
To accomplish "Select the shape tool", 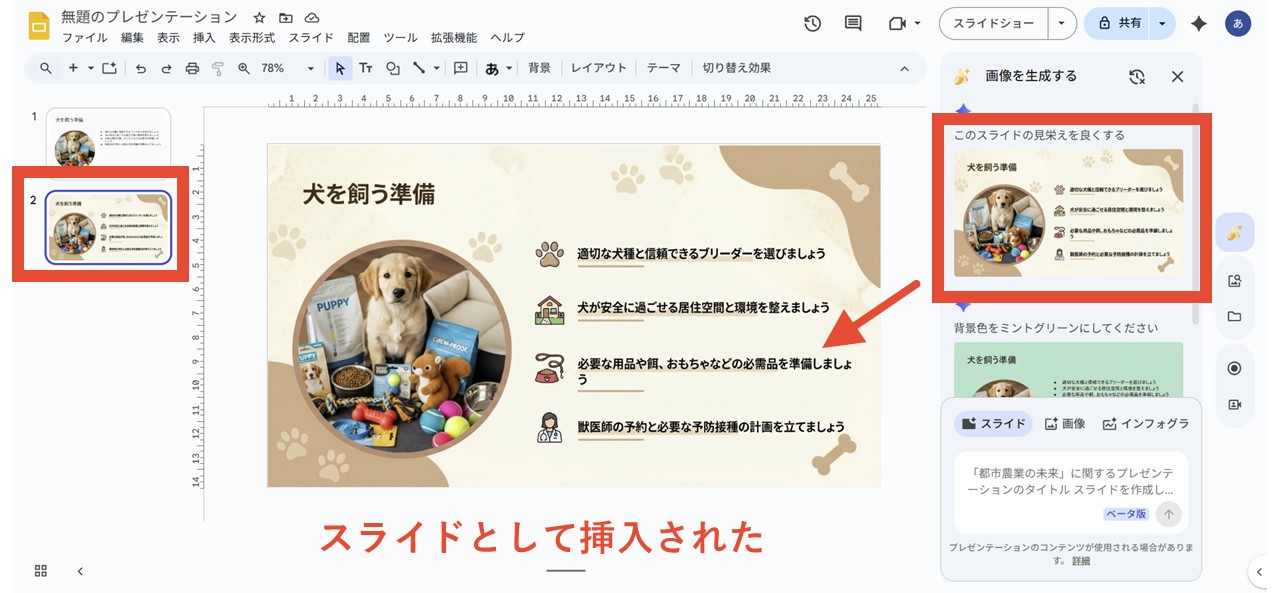I will pos(393,68).
